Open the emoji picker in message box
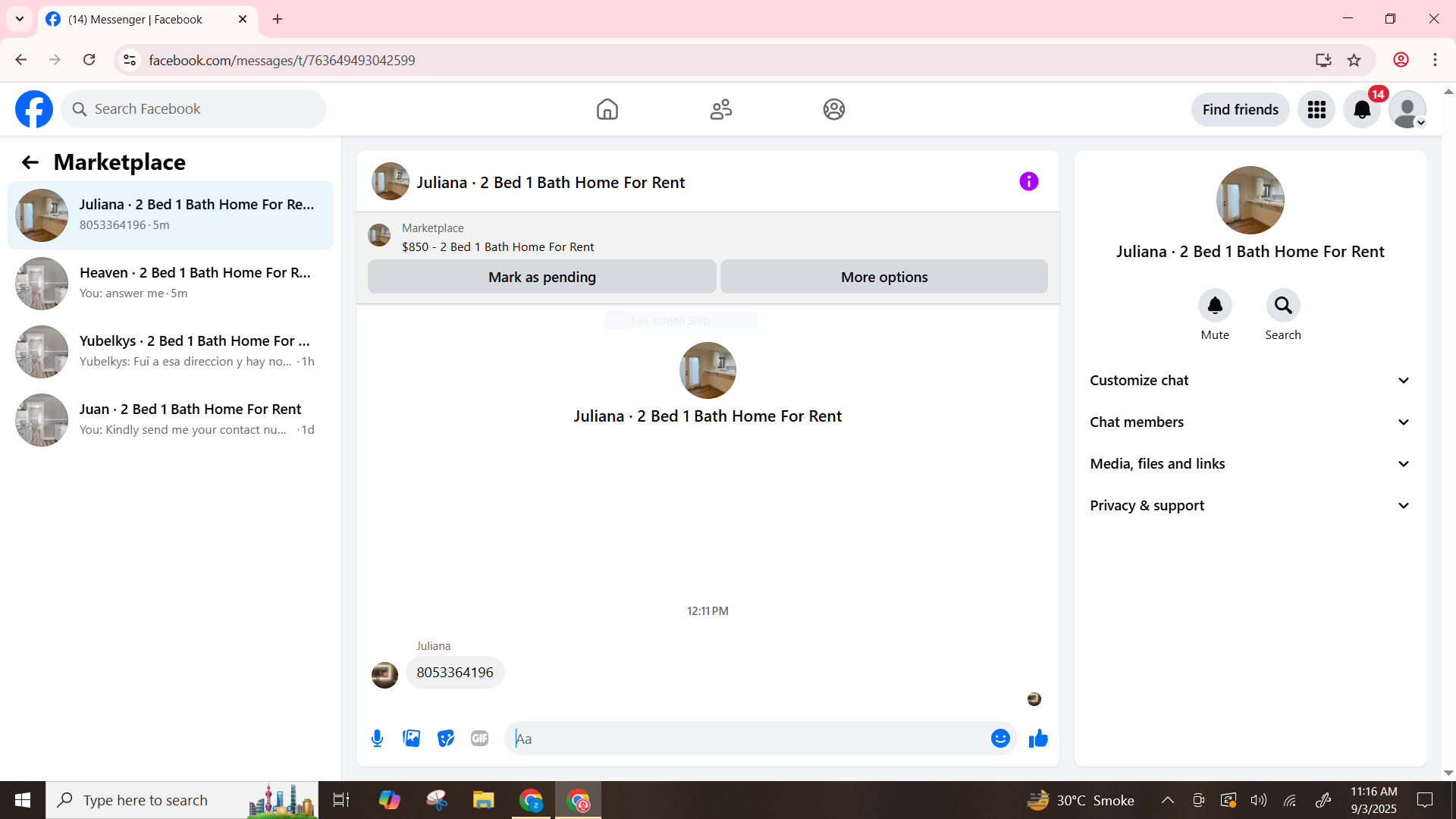Screen dimensions: 1456x819 tap(1001, 739)
